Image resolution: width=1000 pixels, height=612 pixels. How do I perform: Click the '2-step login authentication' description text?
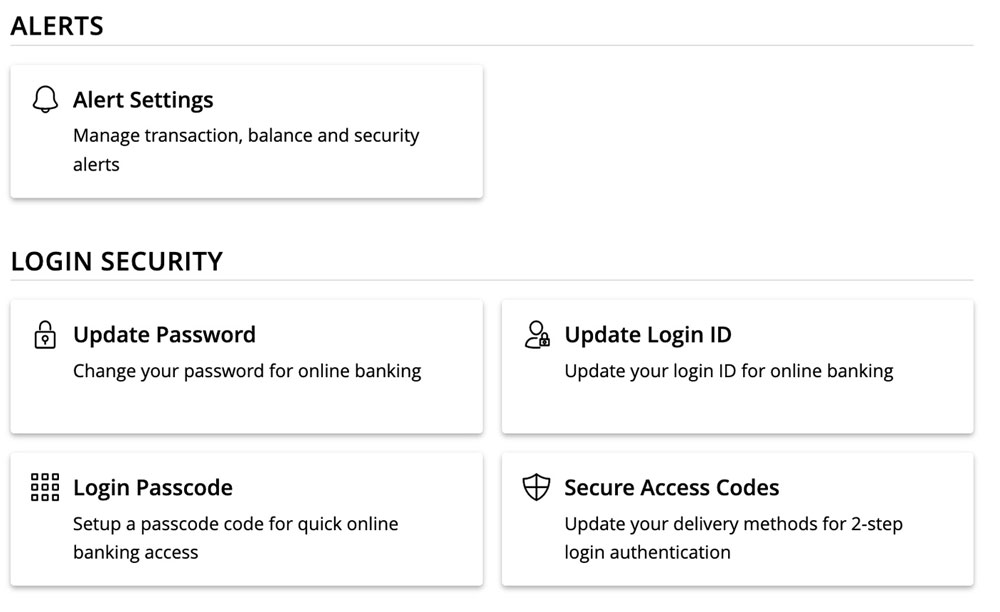tap(733, 538)
